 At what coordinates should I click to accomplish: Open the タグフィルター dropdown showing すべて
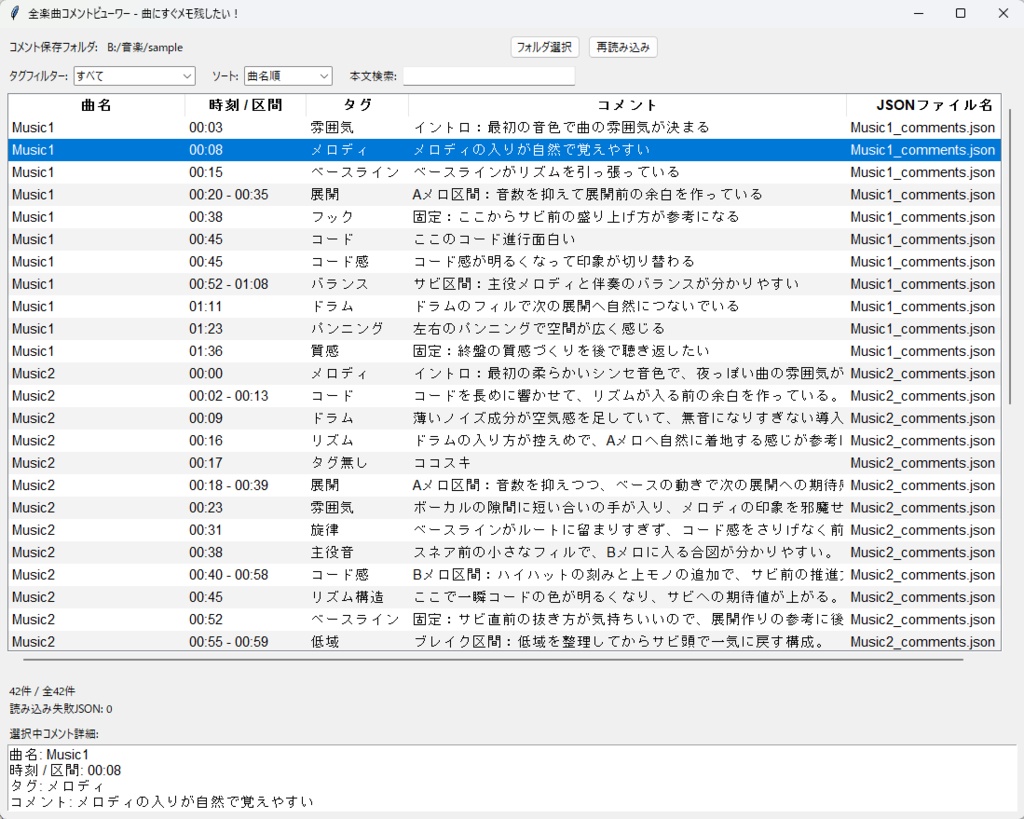(x=134, y=76)
